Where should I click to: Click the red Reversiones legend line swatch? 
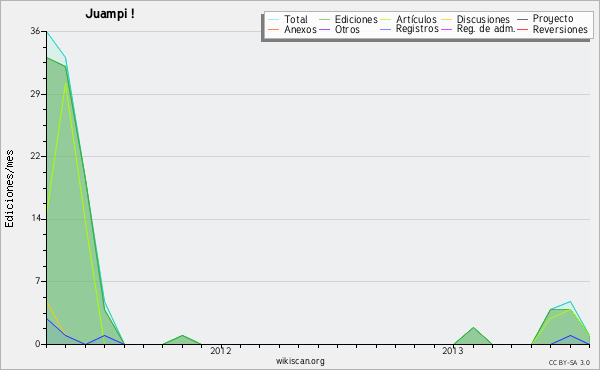coord(522,29)
